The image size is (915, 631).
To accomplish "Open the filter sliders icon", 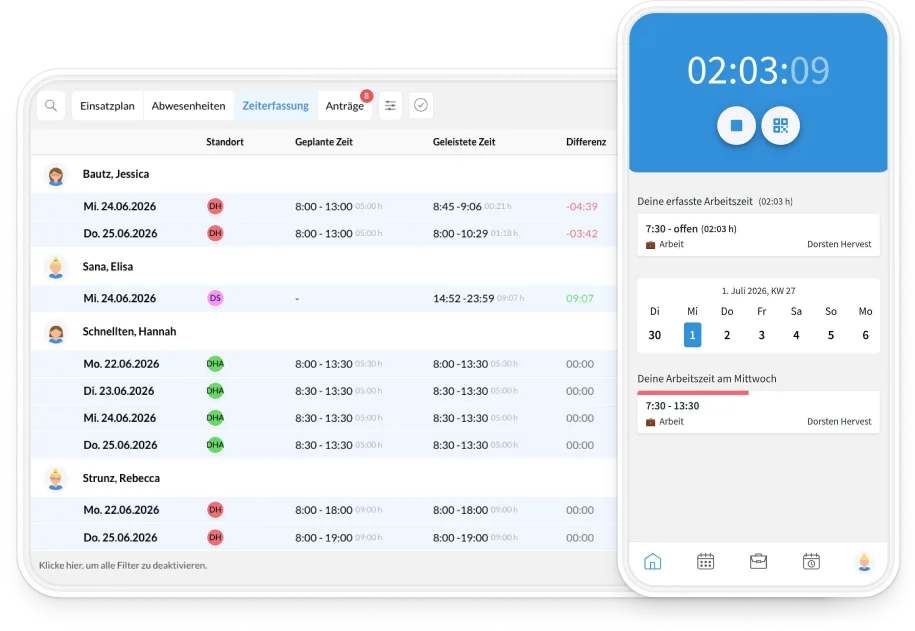I will [390, 106].
